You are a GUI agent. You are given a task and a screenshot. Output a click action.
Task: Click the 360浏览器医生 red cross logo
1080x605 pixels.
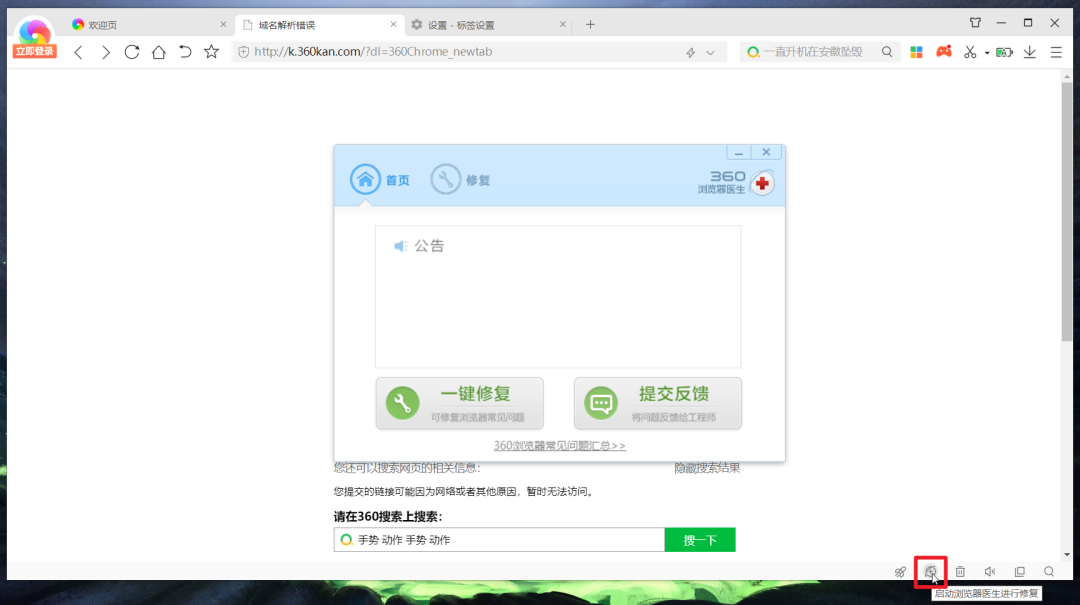pos(762,183)
